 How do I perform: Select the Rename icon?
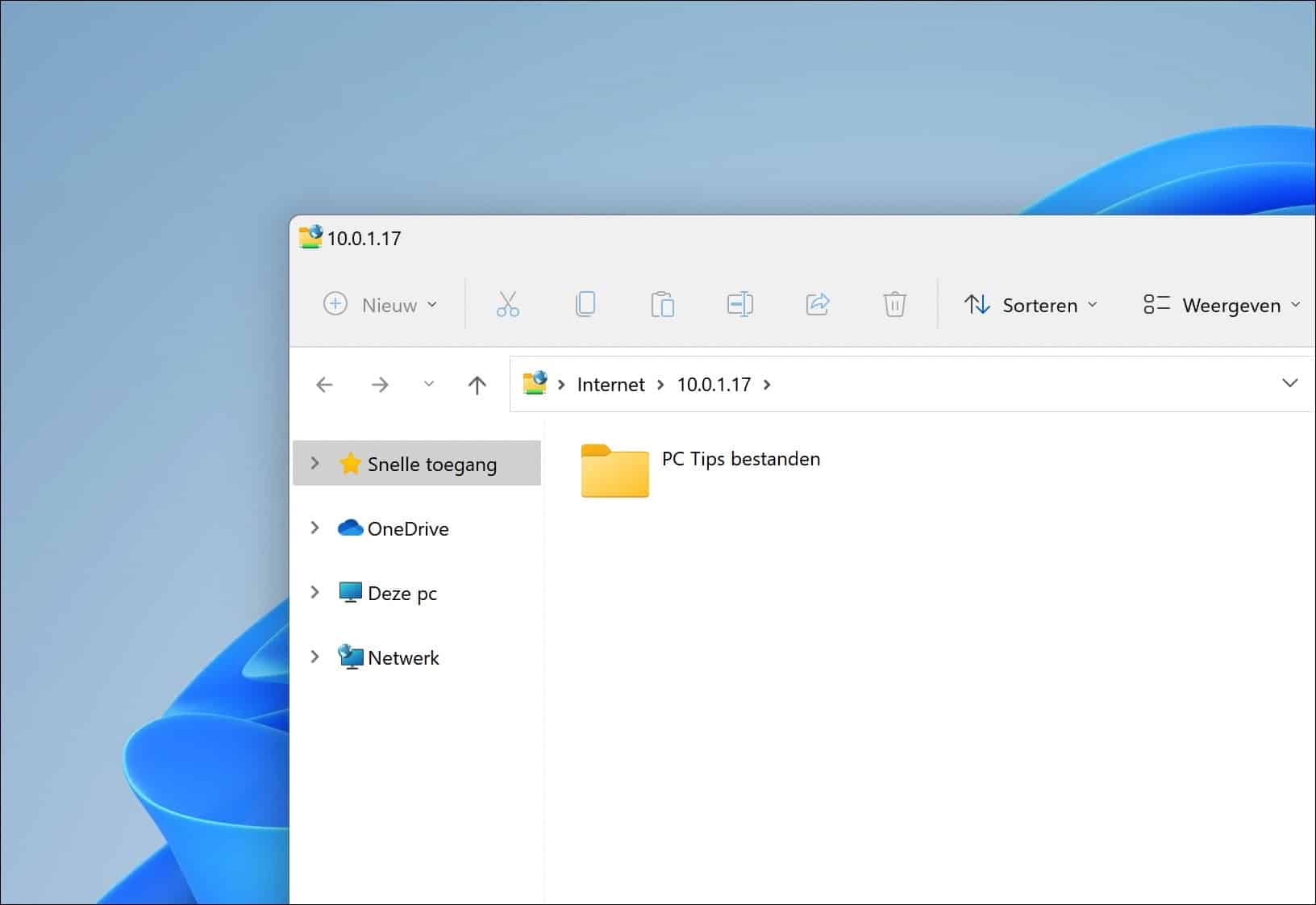[740, 304]
